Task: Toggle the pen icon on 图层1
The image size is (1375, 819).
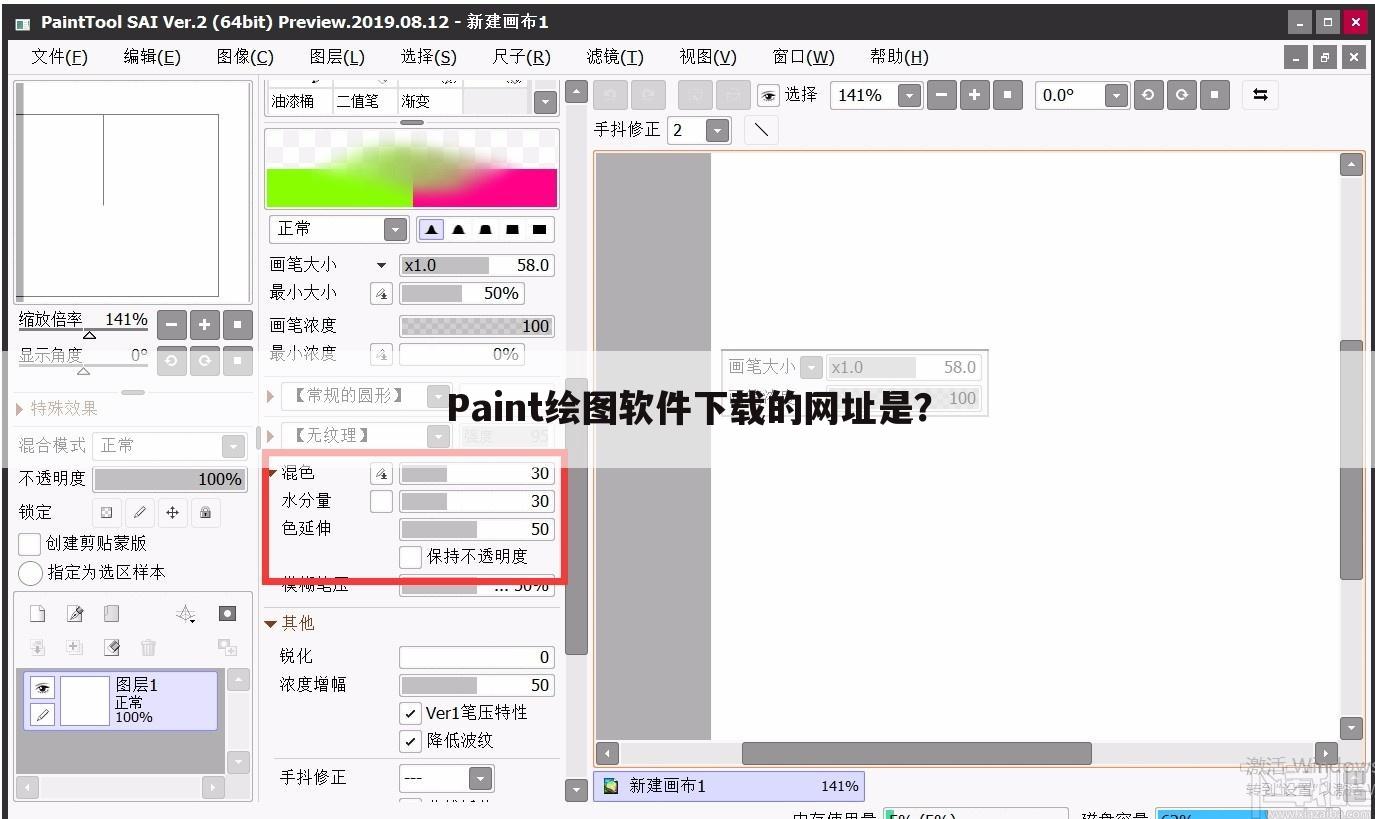Action: point(42,714)
